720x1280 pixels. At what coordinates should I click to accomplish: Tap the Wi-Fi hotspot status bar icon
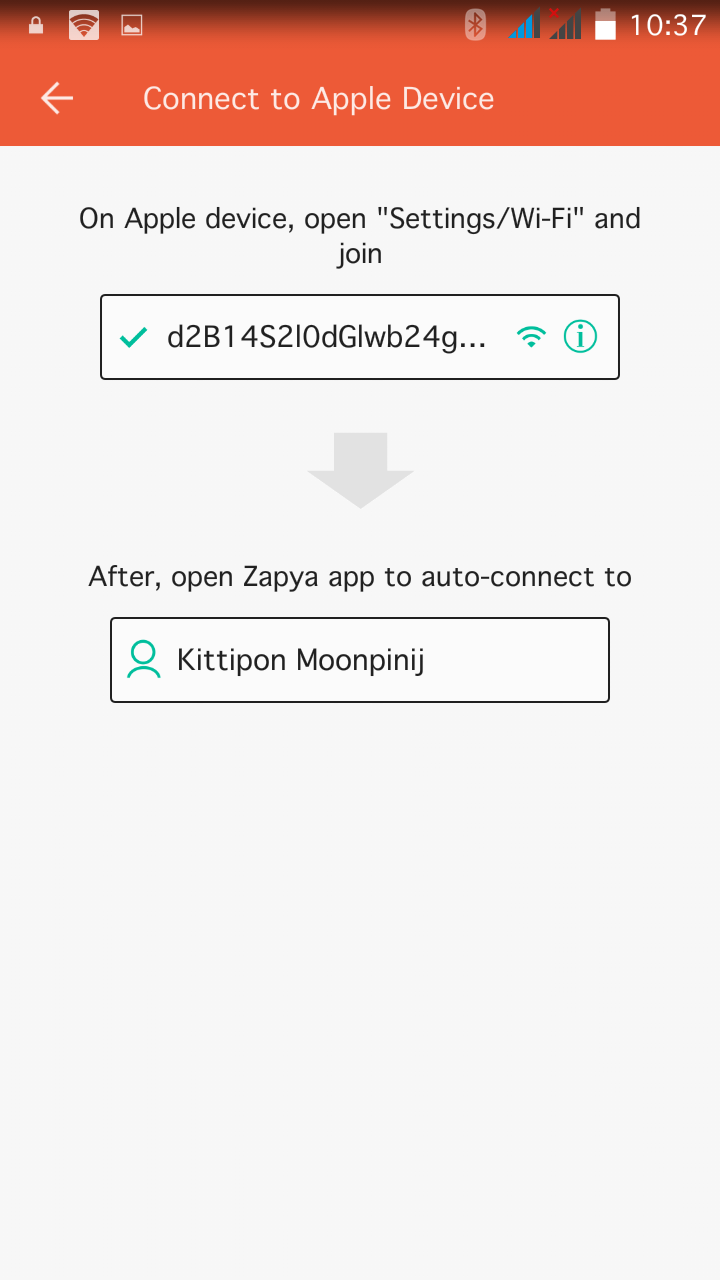tap(84, 25)
